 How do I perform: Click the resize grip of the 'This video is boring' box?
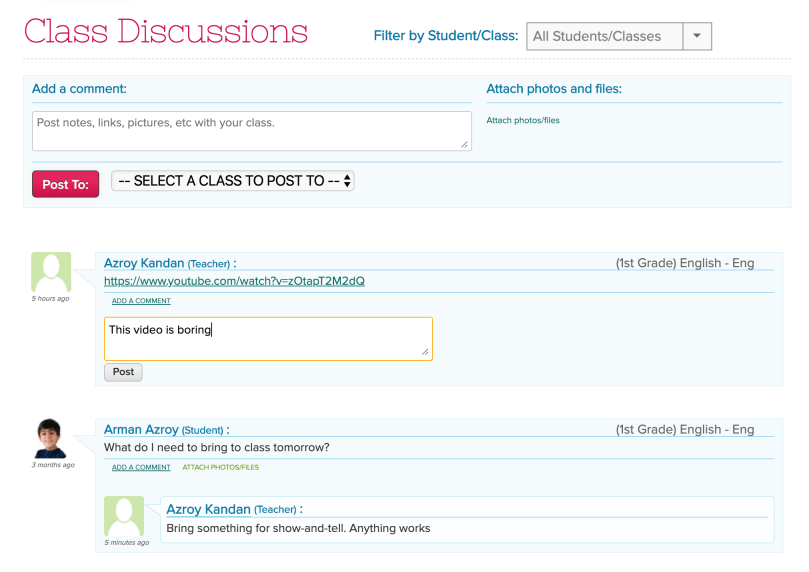tap(425, 352)
